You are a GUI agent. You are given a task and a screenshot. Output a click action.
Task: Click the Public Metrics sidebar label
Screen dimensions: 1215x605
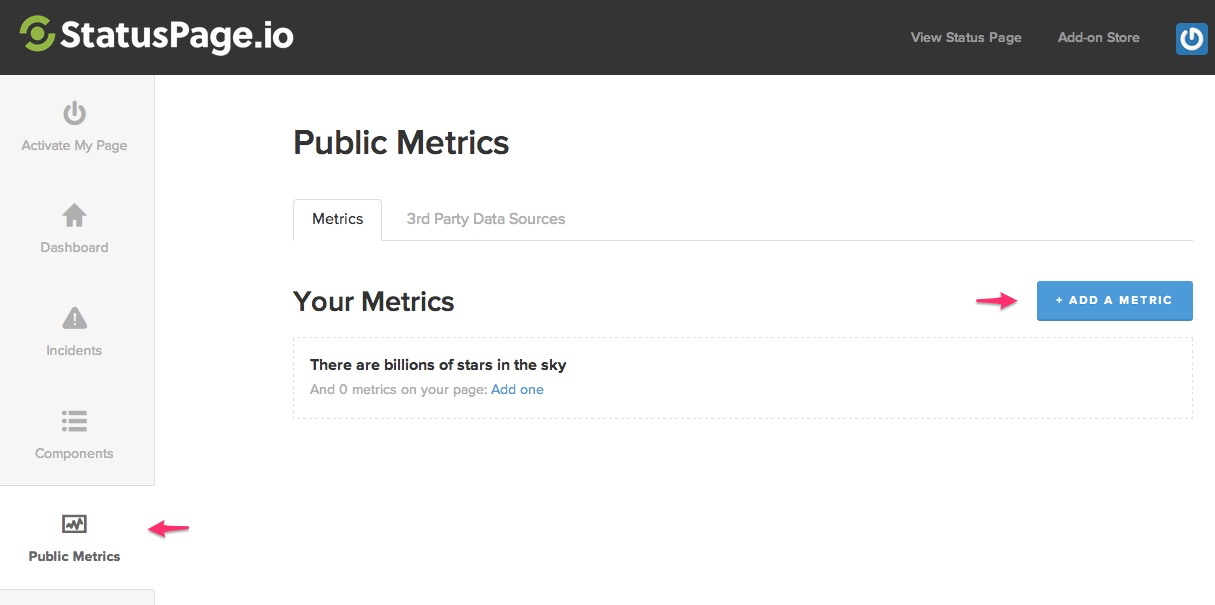coord(74,556)
